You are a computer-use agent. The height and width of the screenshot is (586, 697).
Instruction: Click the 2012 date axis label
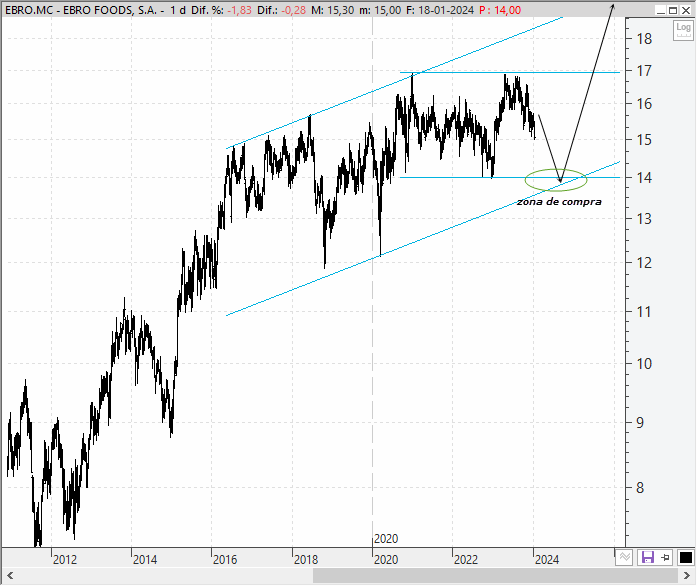65,559
